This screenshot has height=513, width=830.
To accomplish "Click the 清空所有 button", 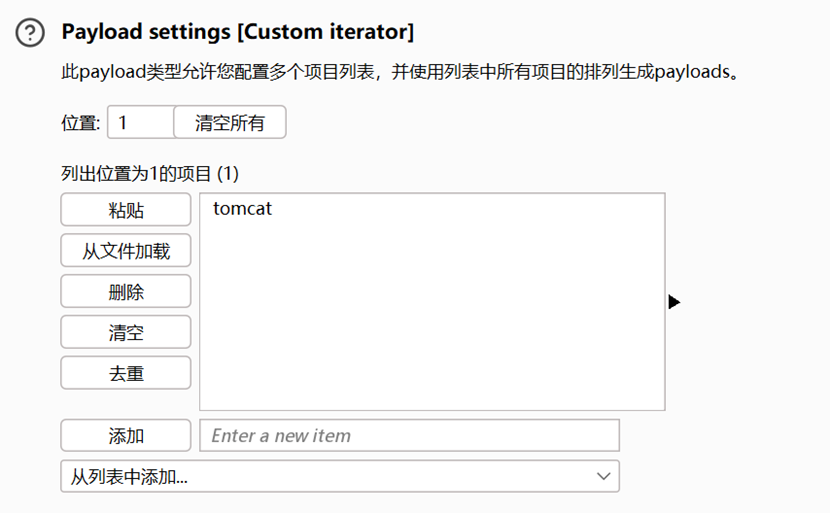I will 230,123.
